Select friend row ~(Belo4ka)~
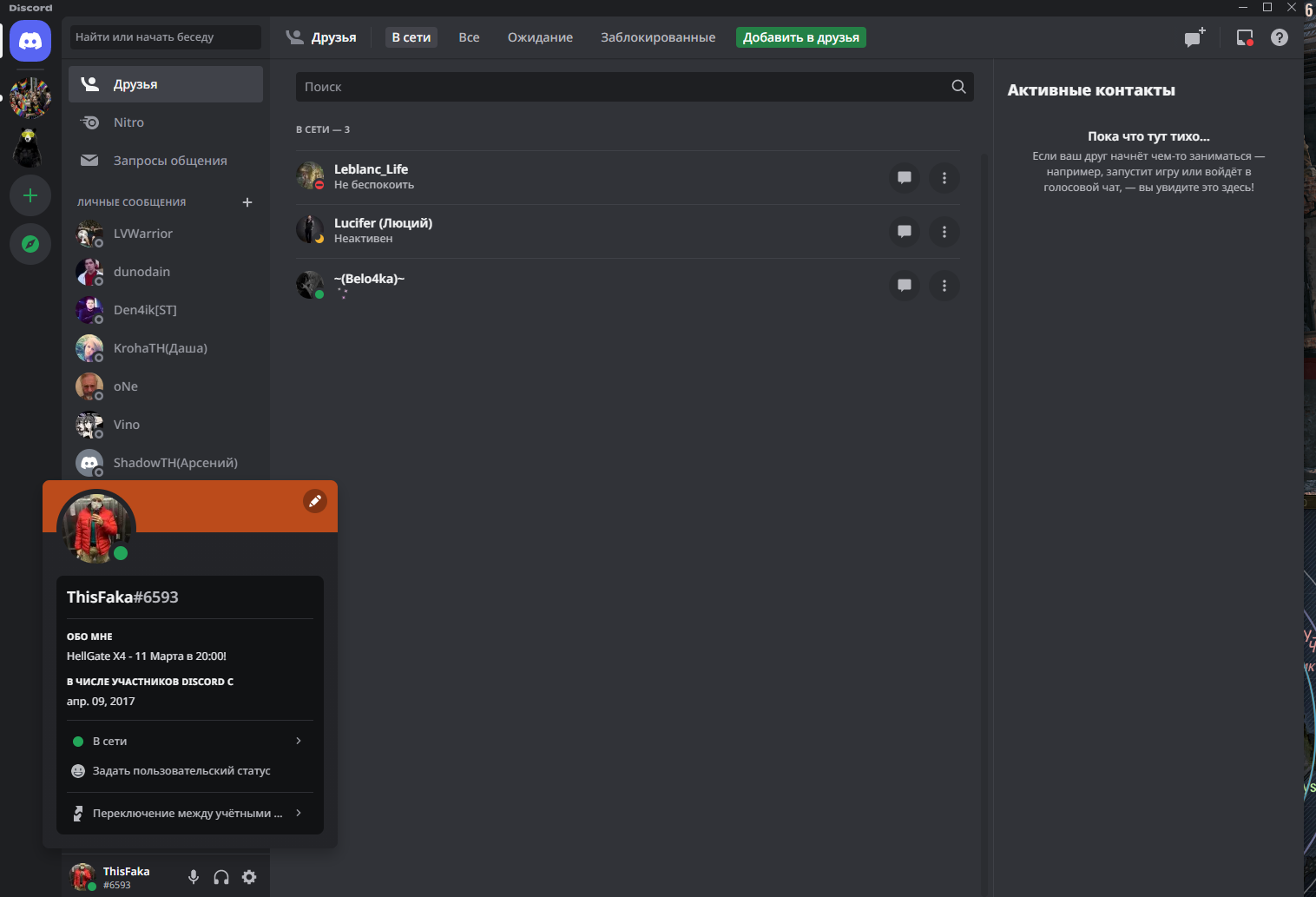This screenshot has height=897, width=1316. coord(628,286)
